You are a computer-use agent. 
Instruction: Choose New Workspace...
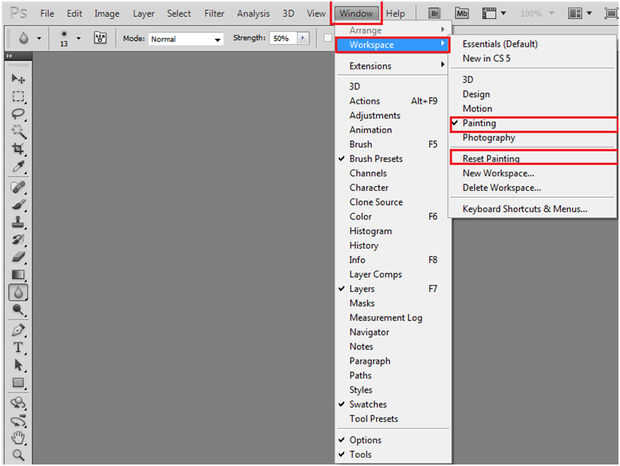[x=532, y=173]
